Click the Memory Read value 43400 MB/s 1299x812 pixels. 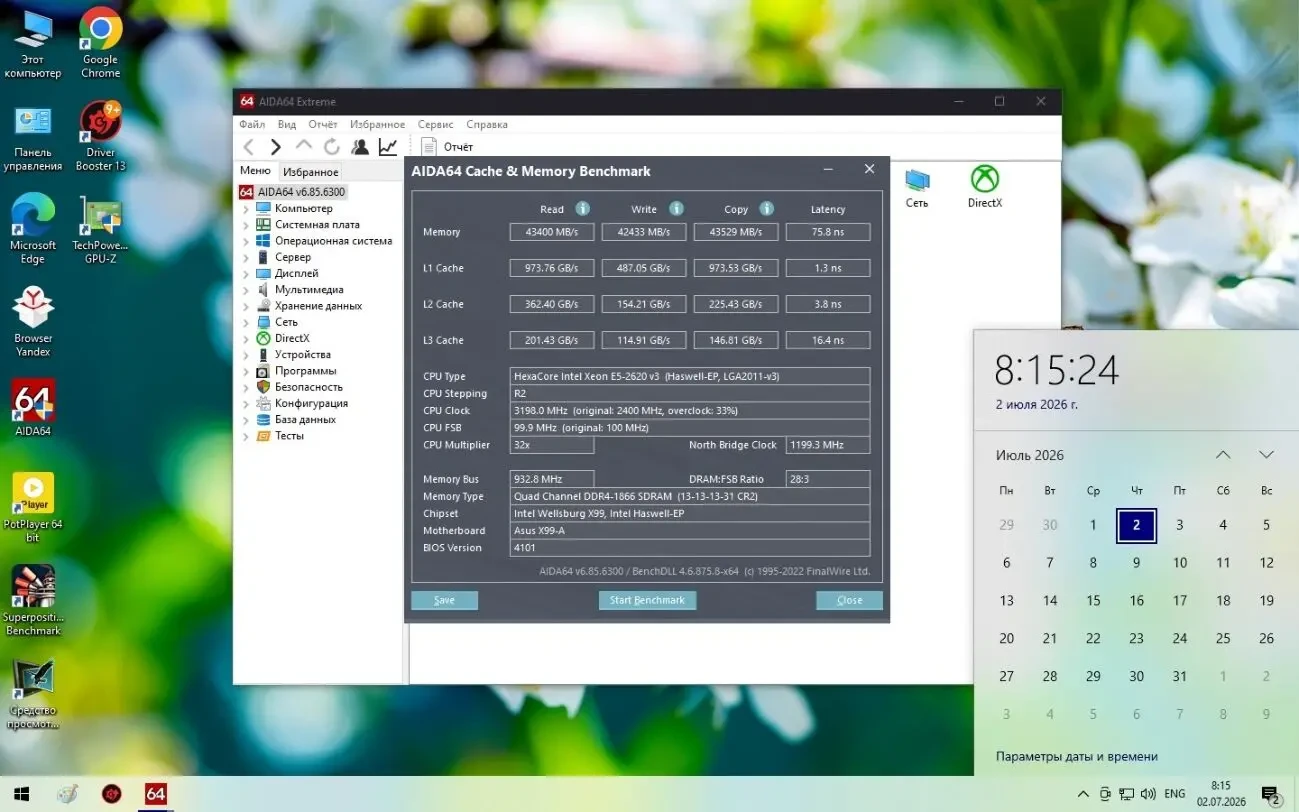(x=552, y=232)
